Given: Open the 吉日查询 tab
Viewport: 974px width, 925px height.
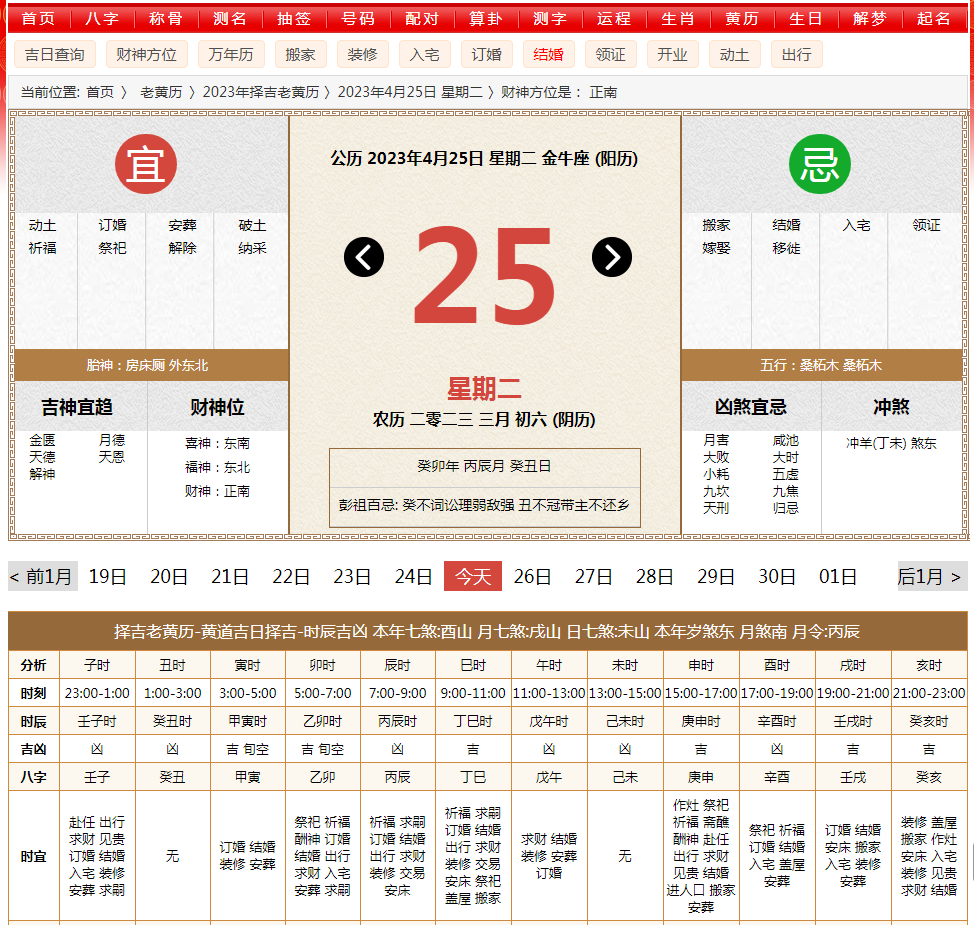Looking at the screenshot, I should pyautogui.click(x=55, y=54).
